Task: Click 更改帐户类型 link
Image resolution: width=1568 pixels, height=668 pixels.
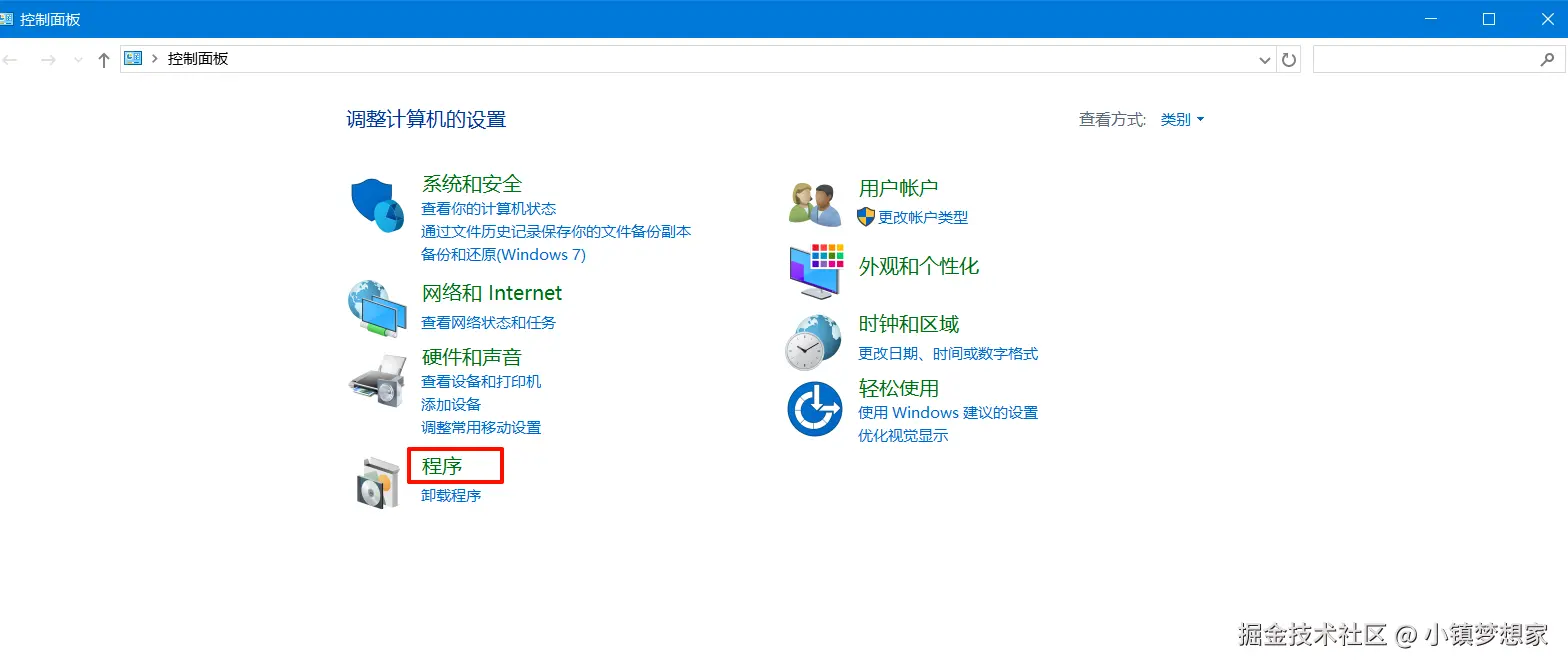Action: pos(923,217)
